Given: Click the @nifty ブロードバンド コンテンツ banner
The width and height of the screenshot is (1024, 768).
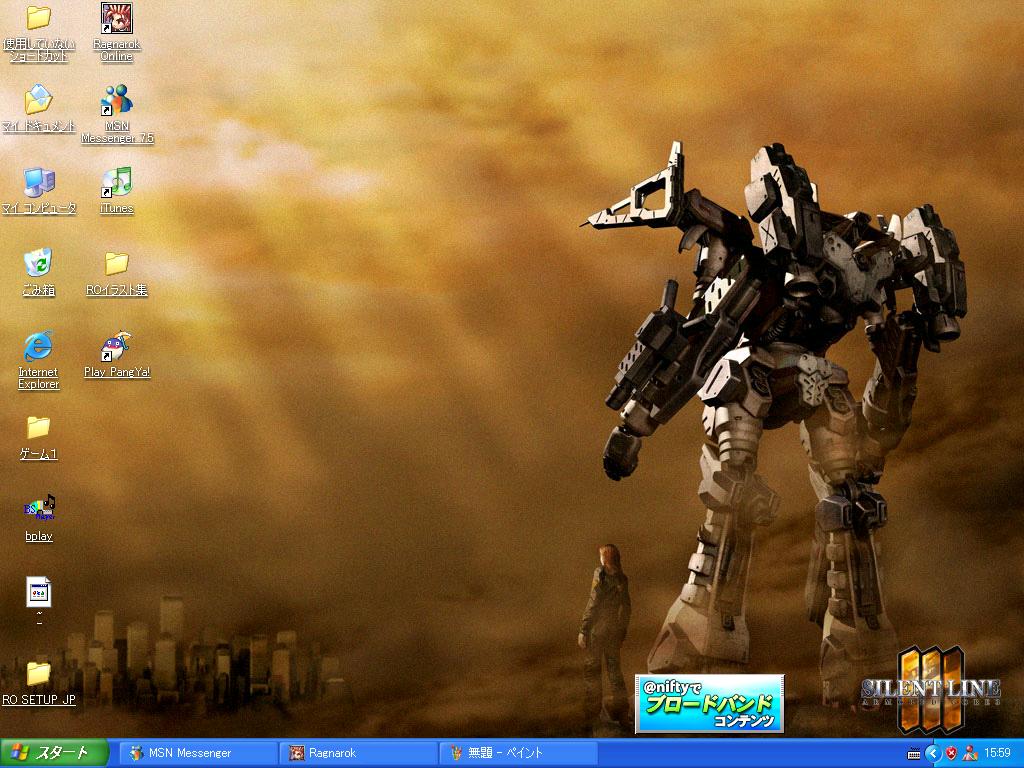Looking at the screenshot, I should (x=710, y=703).
